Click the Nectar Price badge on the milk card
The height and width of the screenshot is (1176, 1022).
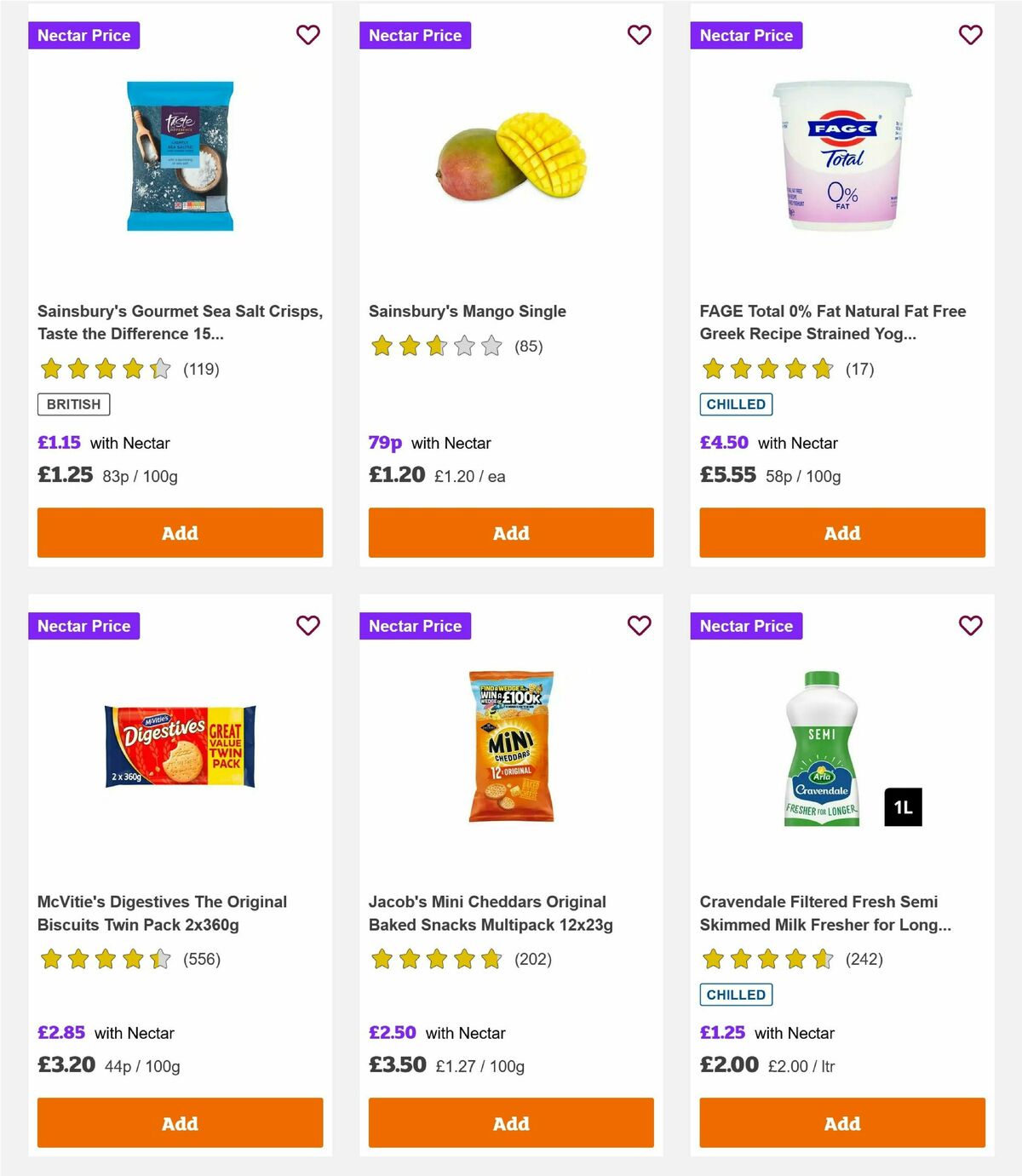point(747,625)
